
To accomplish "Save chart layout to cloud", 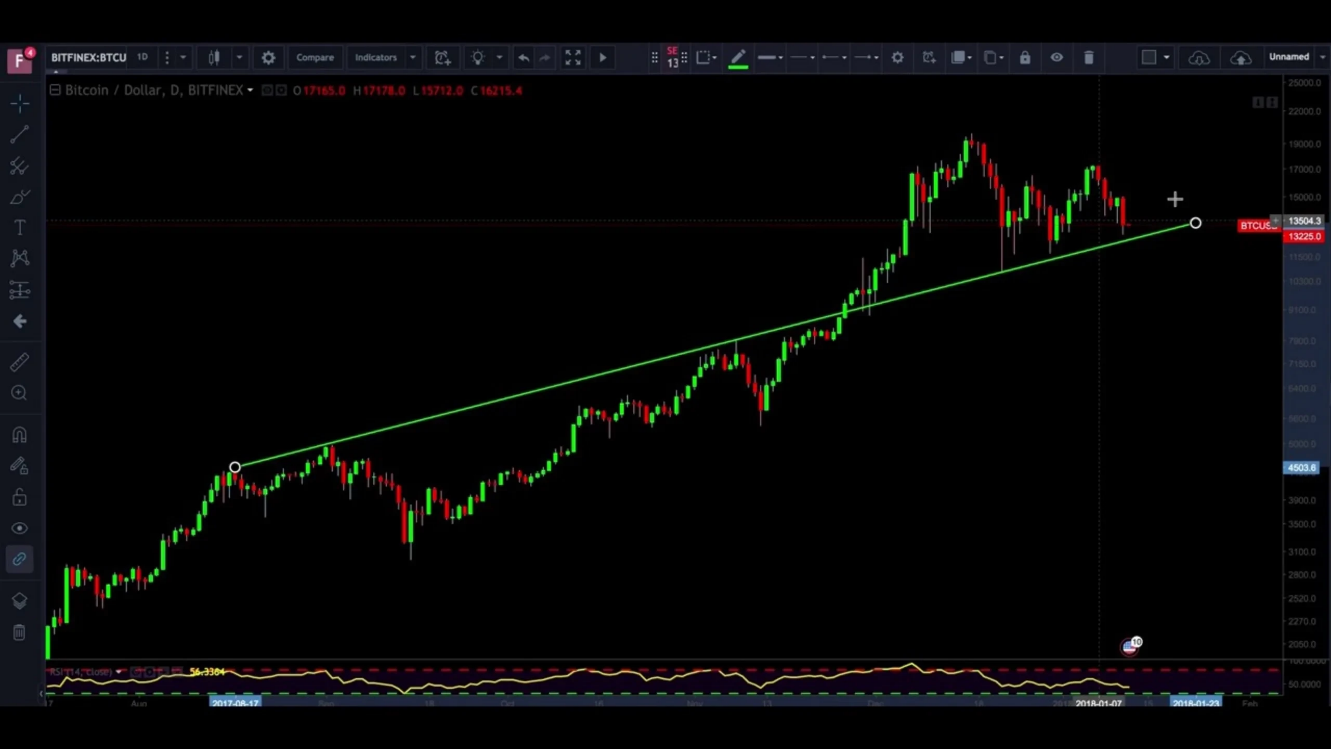I will [1240, 58].
